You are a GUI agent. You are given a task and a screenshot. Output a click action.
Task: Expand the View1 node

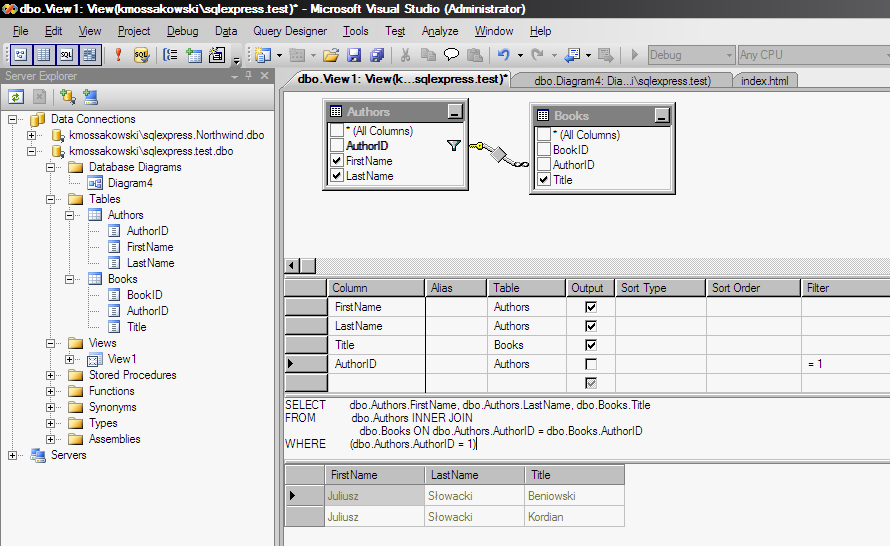[x=69, y=359]
